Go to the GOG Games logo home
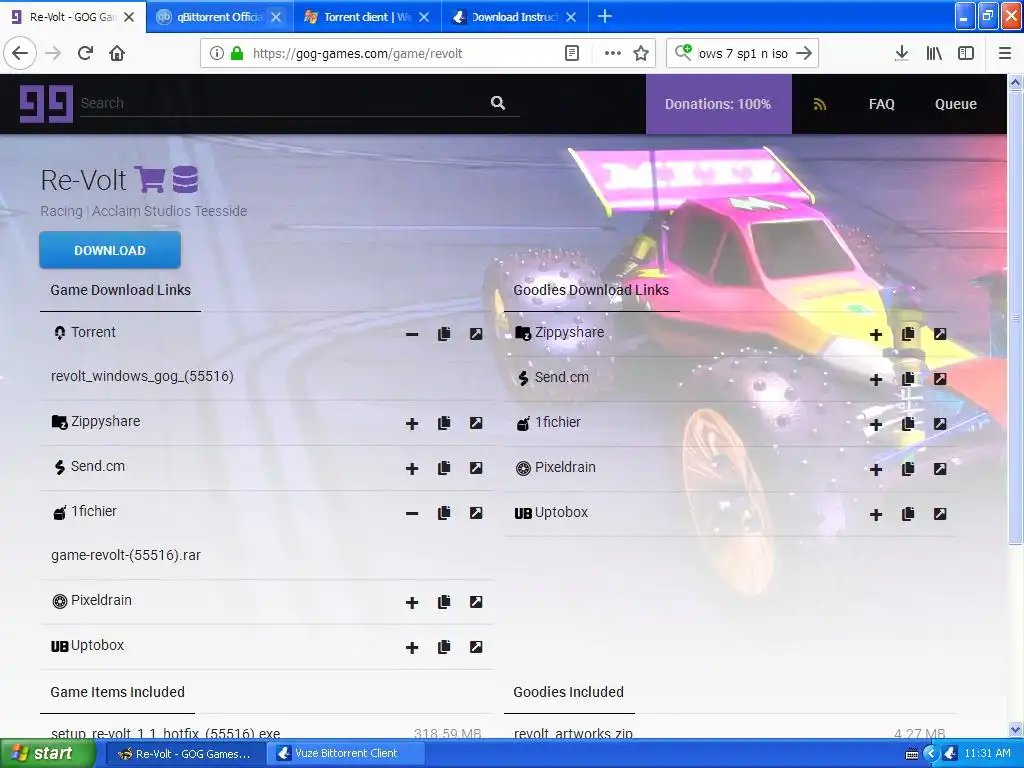Image resolution: width=1024 pixels, height=768 pixels. tap(46, 104)
